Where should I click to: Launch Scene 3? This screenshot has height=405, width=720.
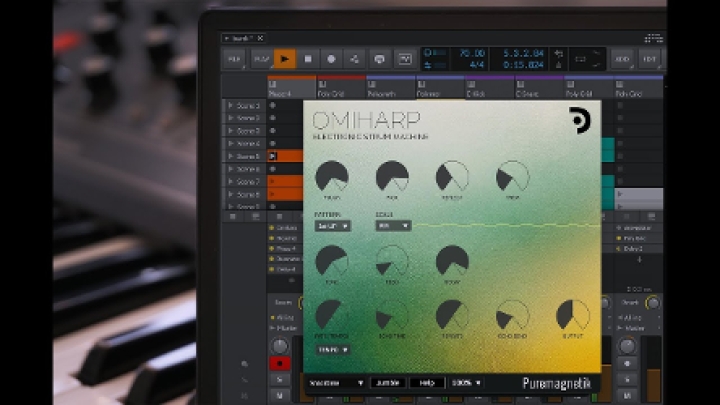231,131
